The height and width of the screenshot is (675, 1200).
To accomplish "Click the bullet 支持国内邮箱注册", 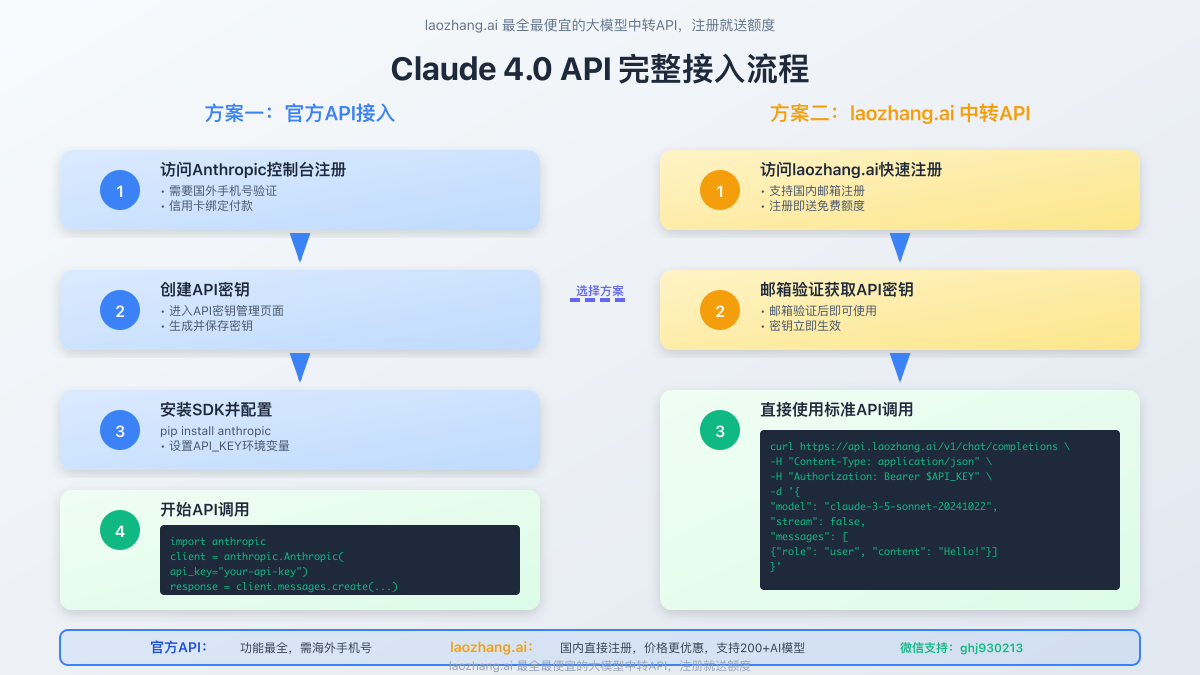I will 812,190.
